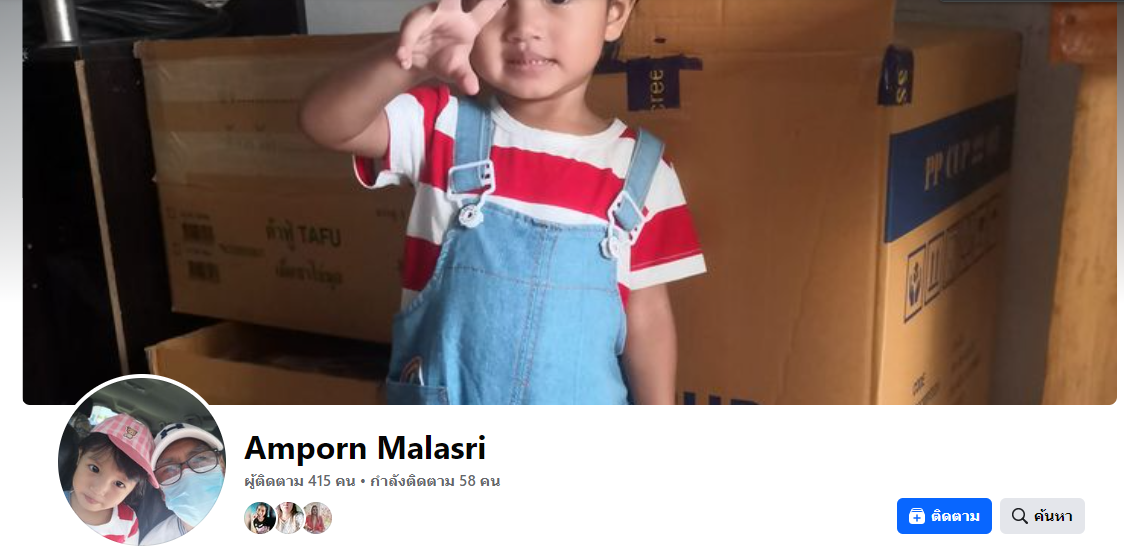View the 58 following list
The image size is (1124, 560).
(x=435, y=481)
